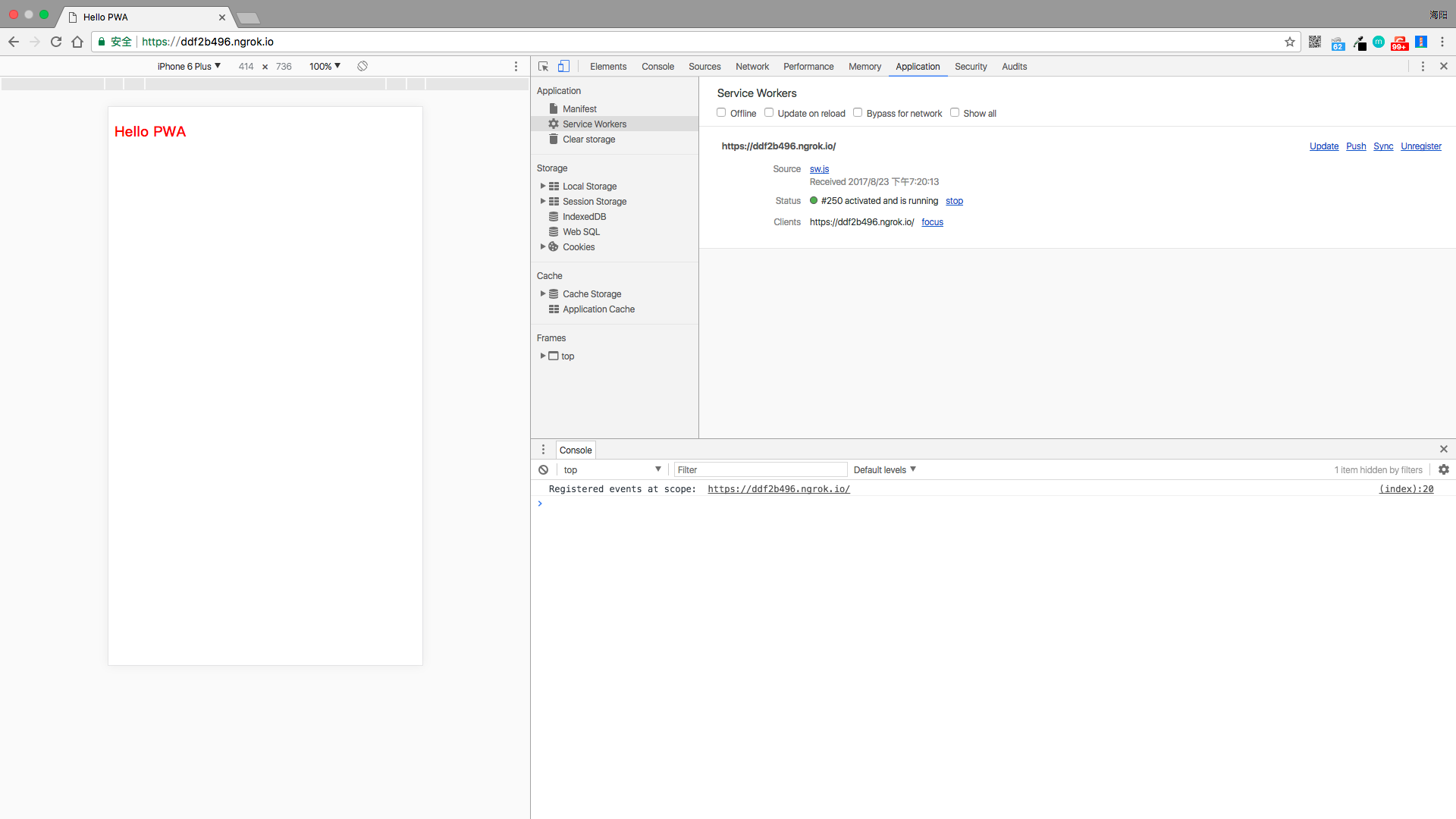The width and height of the screenshot is (1456, 819).
Task: Open (index):20 source link in console
Action: [1406, 488]
